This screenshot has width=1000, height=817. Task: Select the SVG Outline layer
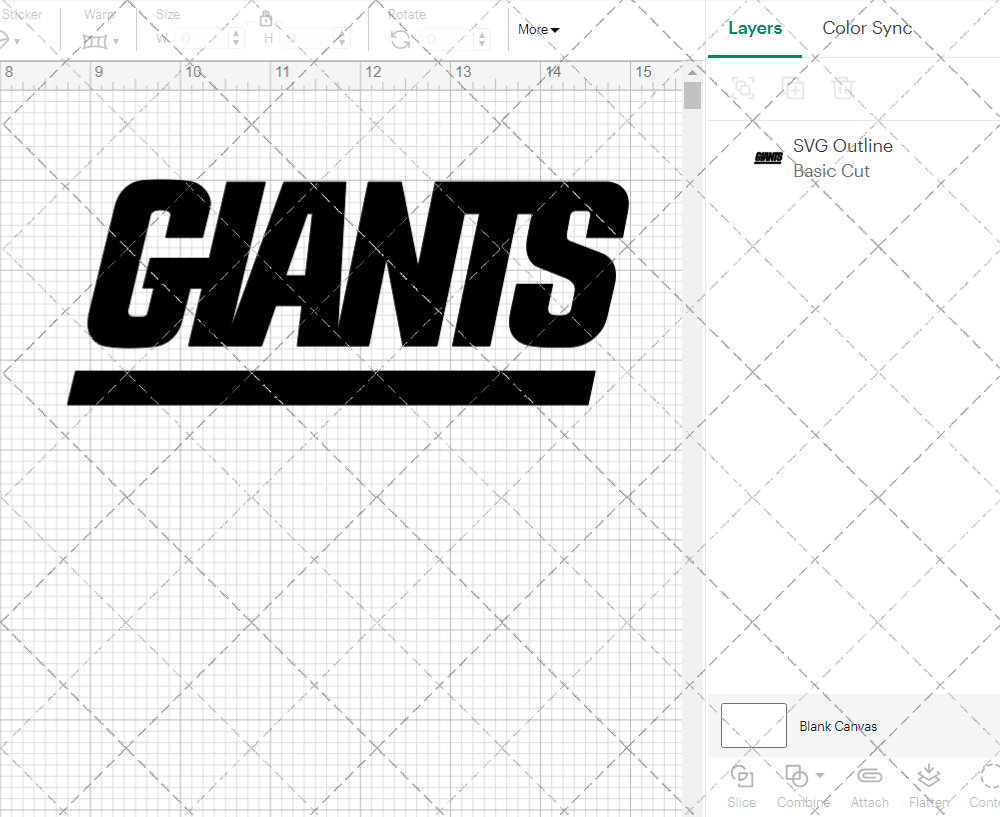click(x=843, y=158)
